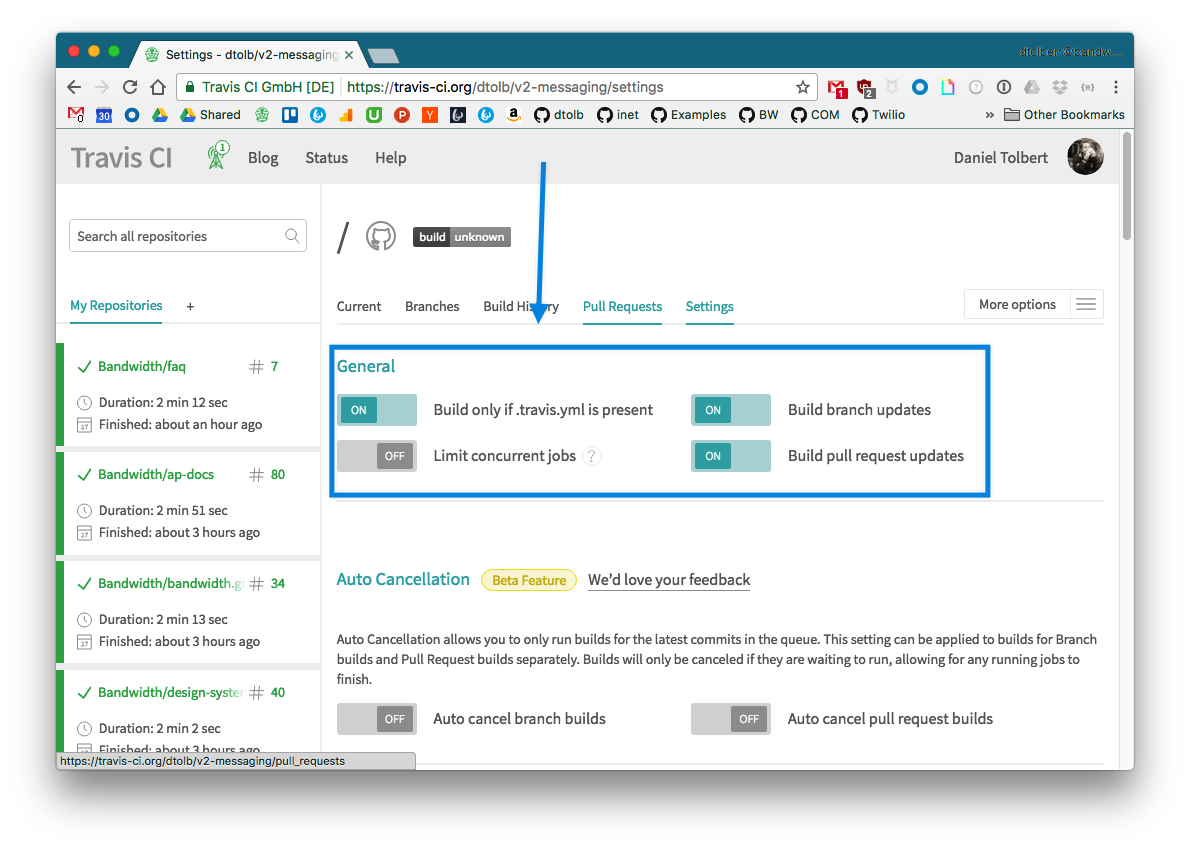Open the Examples GitHub bookmark
Image resolution: width=1190 pixels, height=850 pixels.
tap(689, 115)
